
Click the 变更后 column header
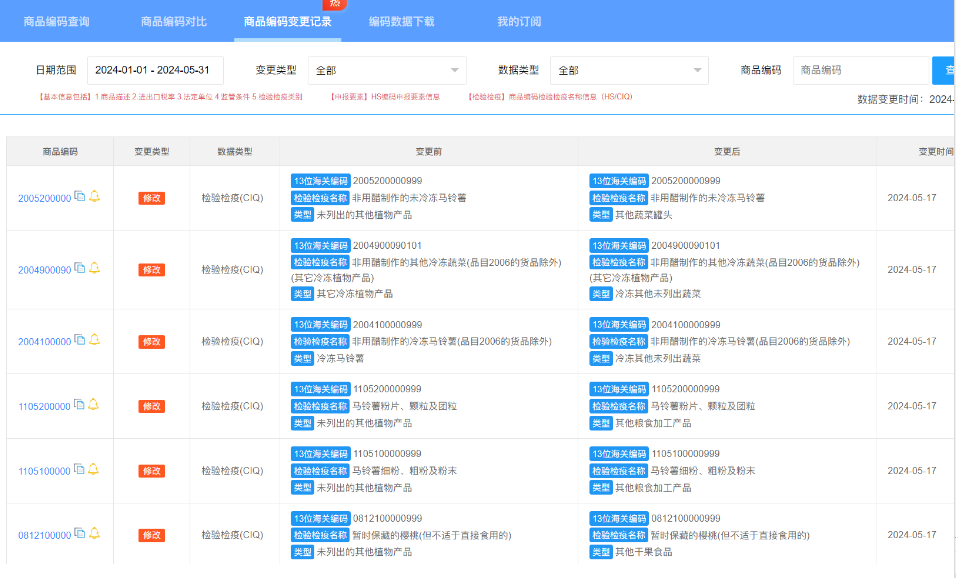pos(727,151)
